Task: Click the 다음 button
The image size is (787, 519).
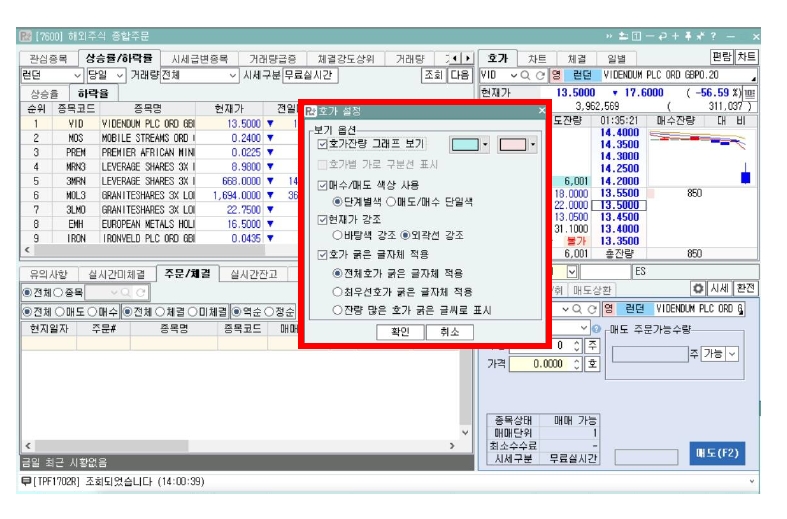Action: pyautogui.click(x=459, y=75)
